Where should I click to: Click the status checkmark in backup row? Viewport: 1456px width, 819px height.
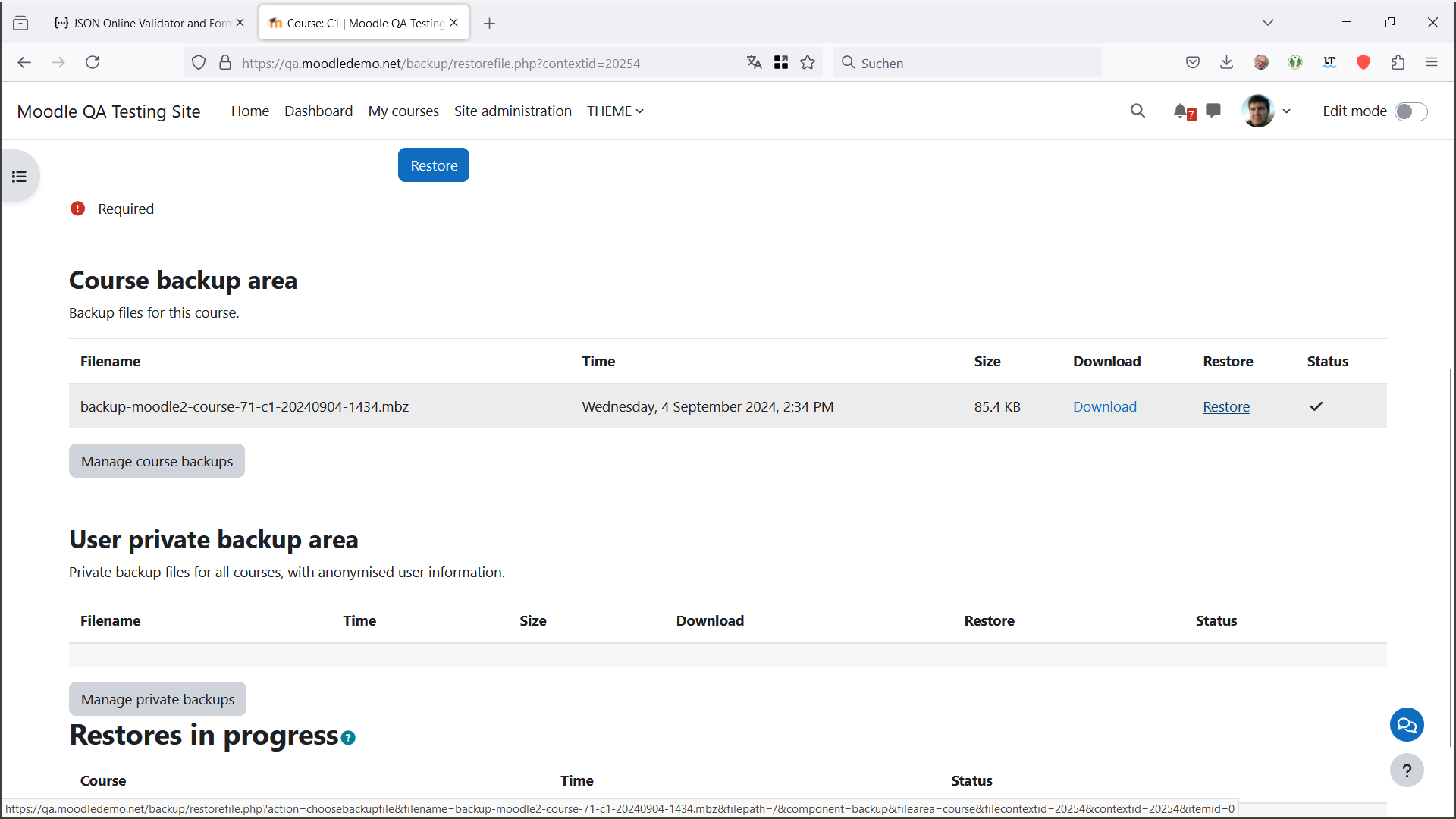(x=1316, y=406)
